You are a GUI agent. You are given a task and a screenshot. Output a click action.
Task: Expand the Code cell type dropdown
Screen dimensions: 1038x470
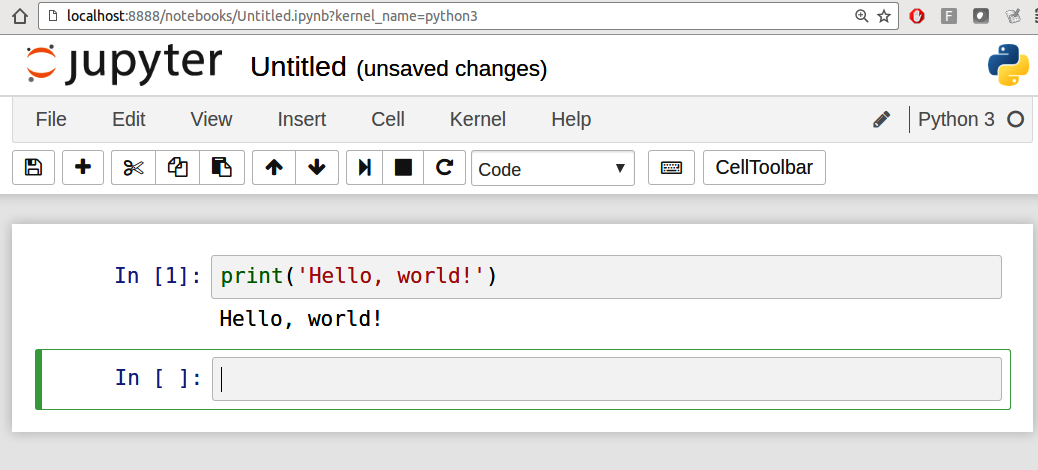click(552, 169)
